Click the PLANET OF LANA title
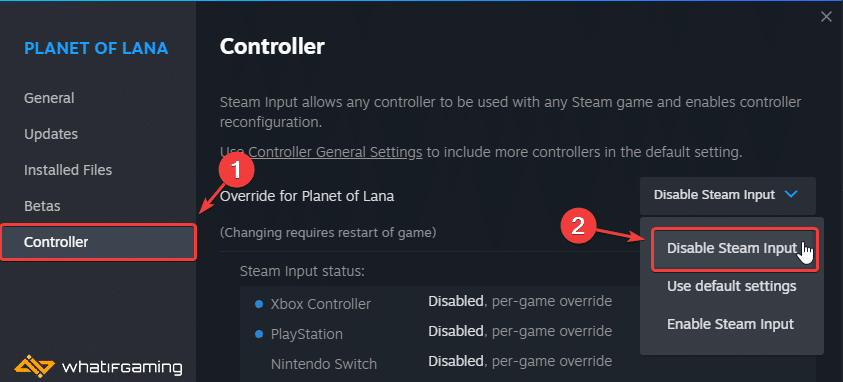Screen dimensions: 843x382 tap(96, 48)
